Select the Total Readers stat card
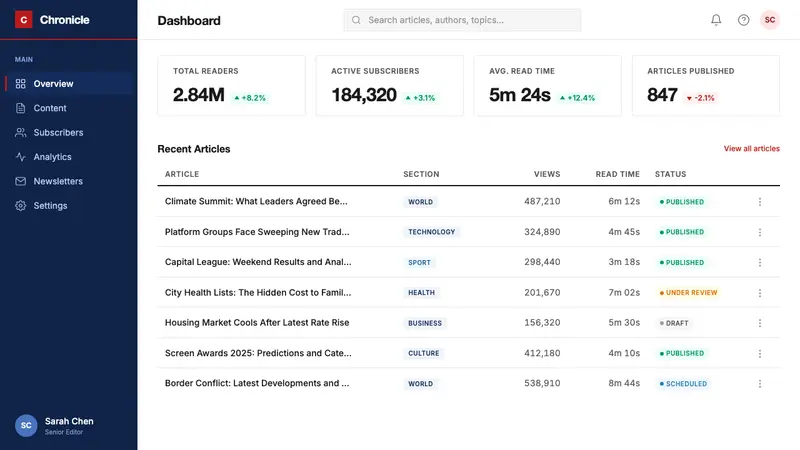 tap(232, 86)
